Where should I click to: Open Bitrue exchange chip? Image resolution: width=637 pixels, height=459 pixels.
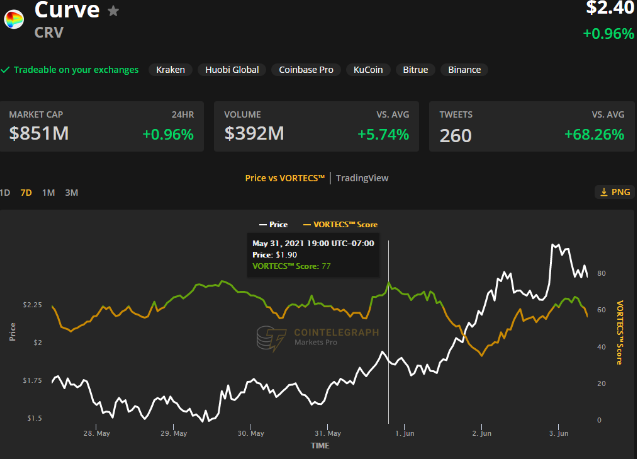point(416,70)
